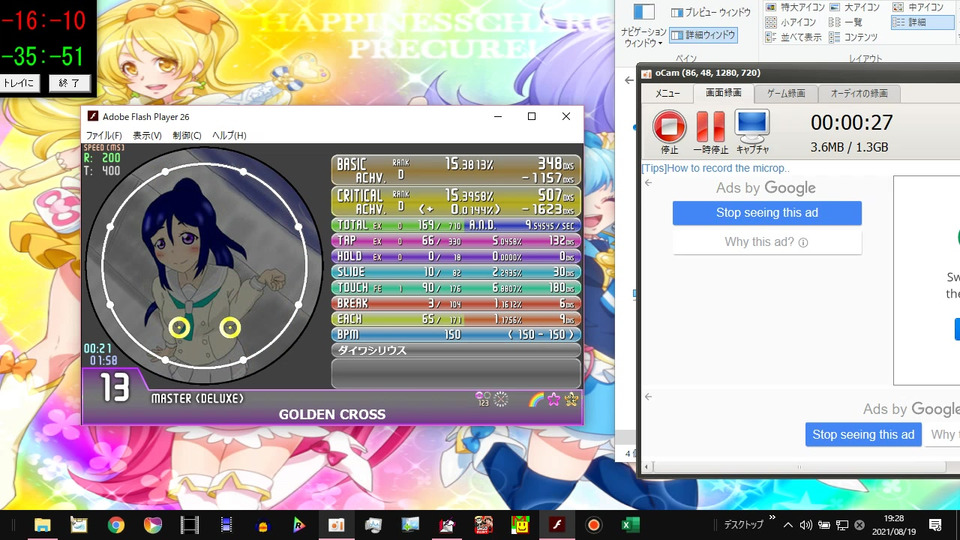Open 表示(V) menu in Flash Player
960x540 pixels.
(148, 135)
